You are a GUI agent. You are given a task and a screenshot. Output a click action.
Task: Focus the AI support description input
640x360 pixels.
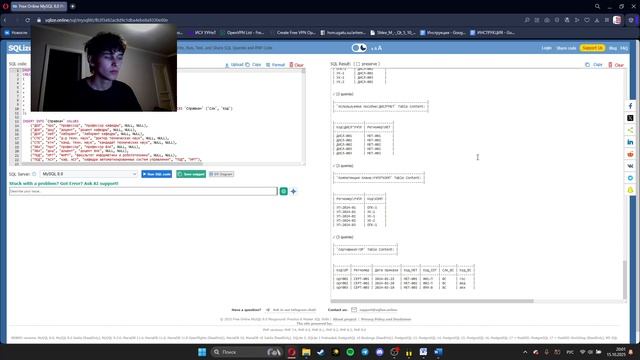[x=143, y=191]
